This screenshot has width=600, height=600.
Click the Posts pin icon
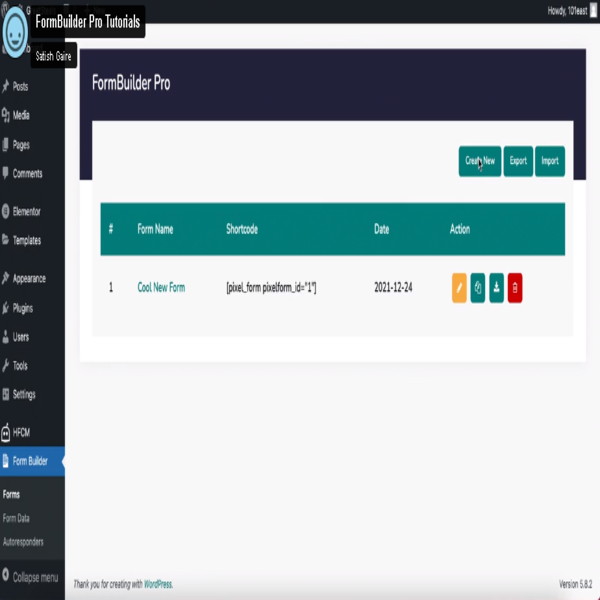point(5,86)
